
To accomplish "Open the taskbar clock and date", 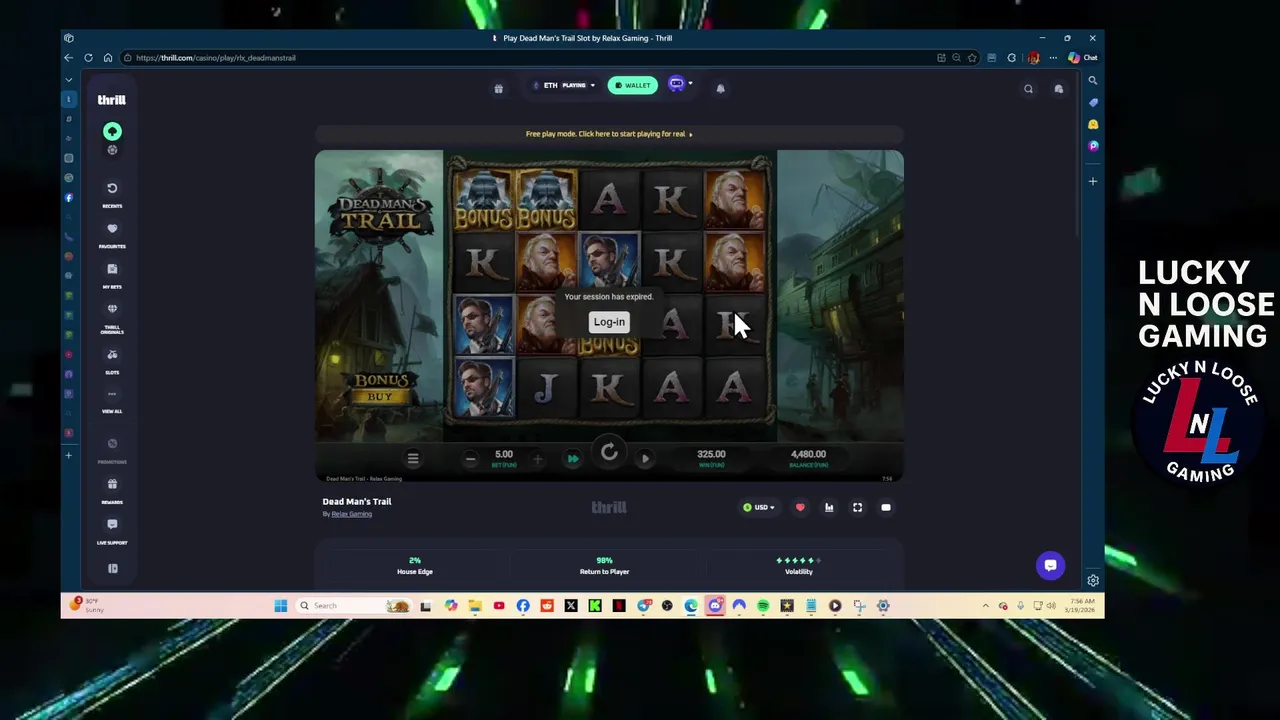I will click(1081, 605).
